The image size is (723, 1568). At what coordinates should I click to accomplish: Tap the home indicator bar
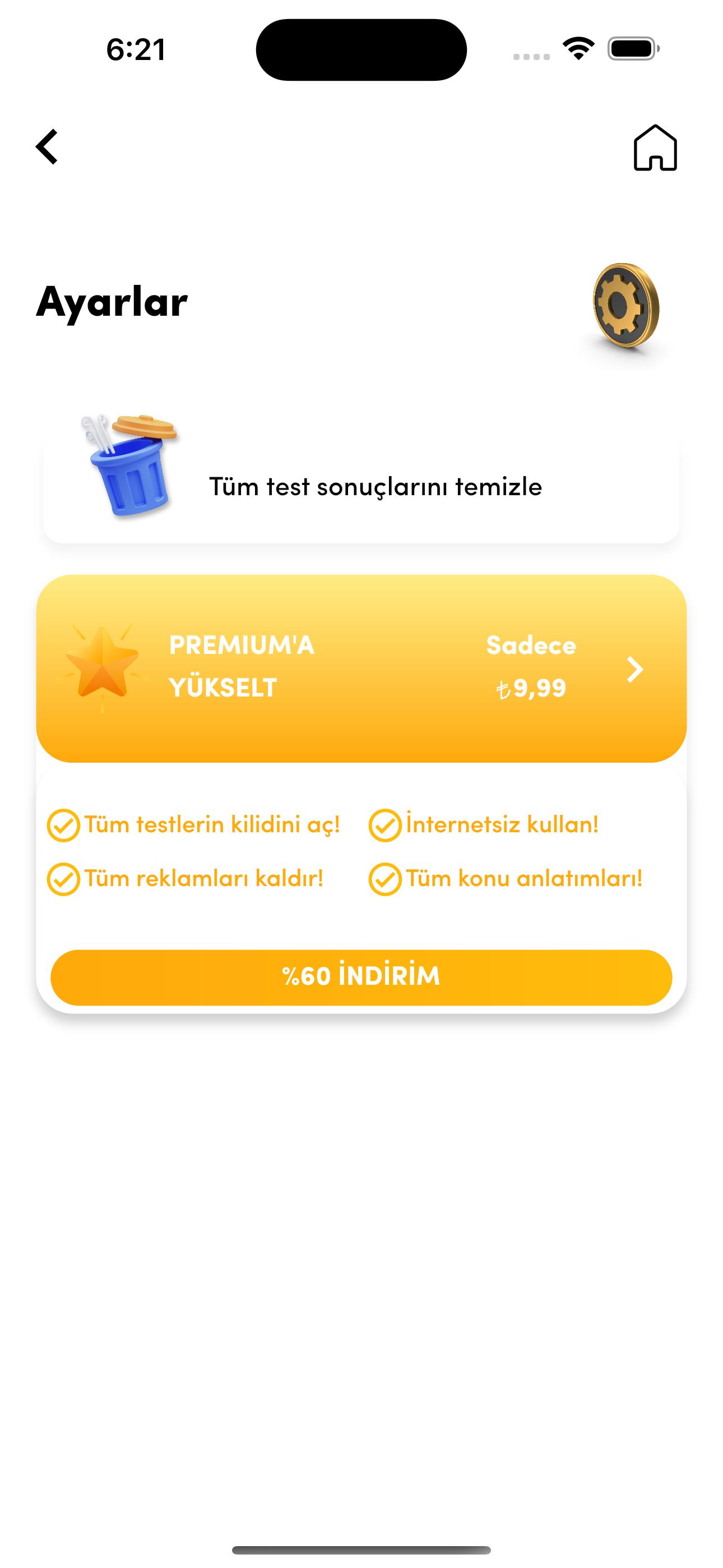[361, 1549]
